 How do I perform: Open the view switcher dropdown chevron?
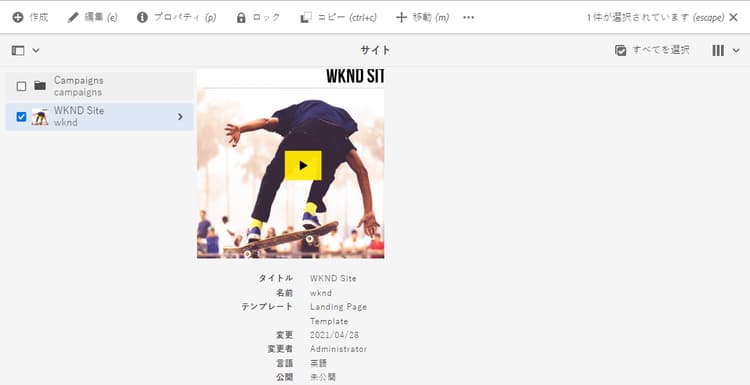click(736, 50)
